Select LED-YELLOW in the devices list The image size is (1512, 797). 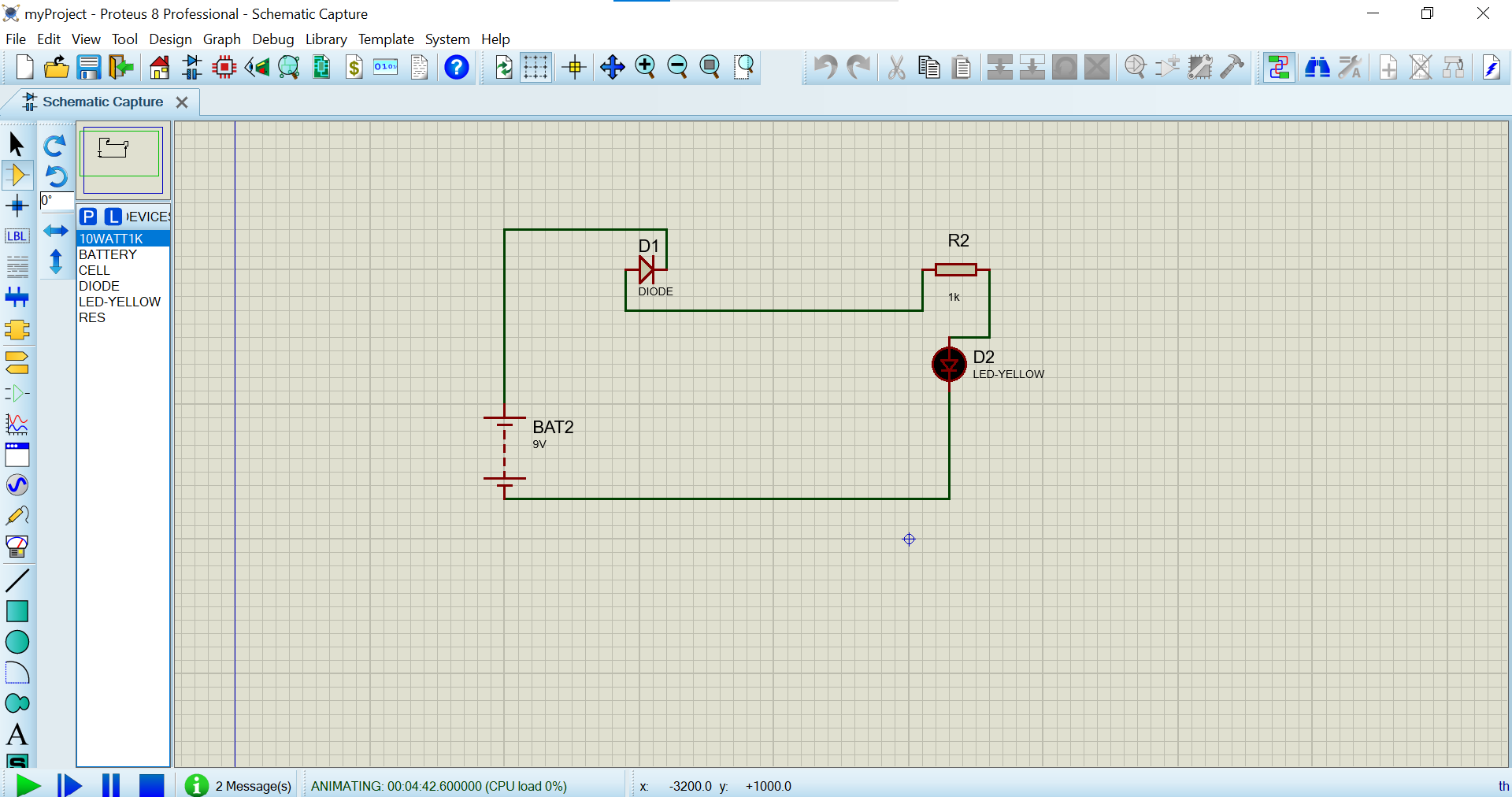[120, 302]
